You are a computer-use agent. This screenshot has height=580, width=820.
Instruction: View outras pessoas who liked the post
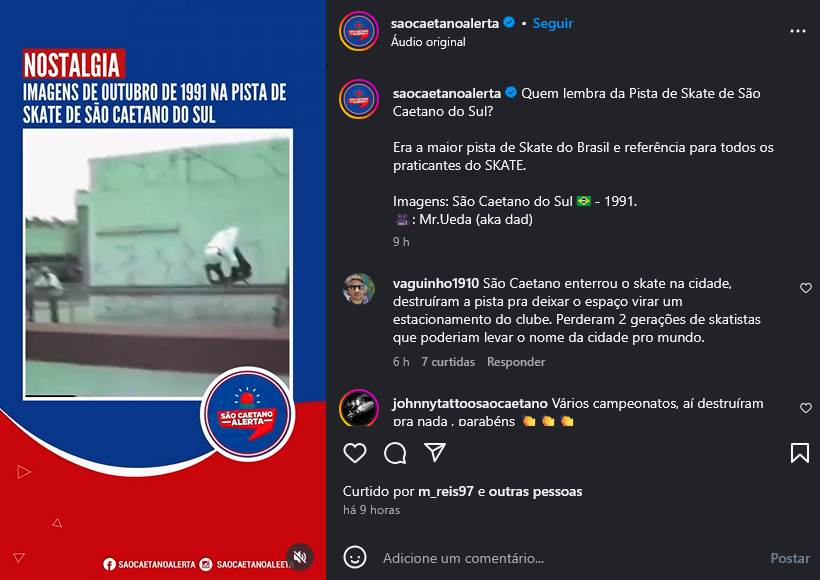pyautogui.click(x=536, y=492)
